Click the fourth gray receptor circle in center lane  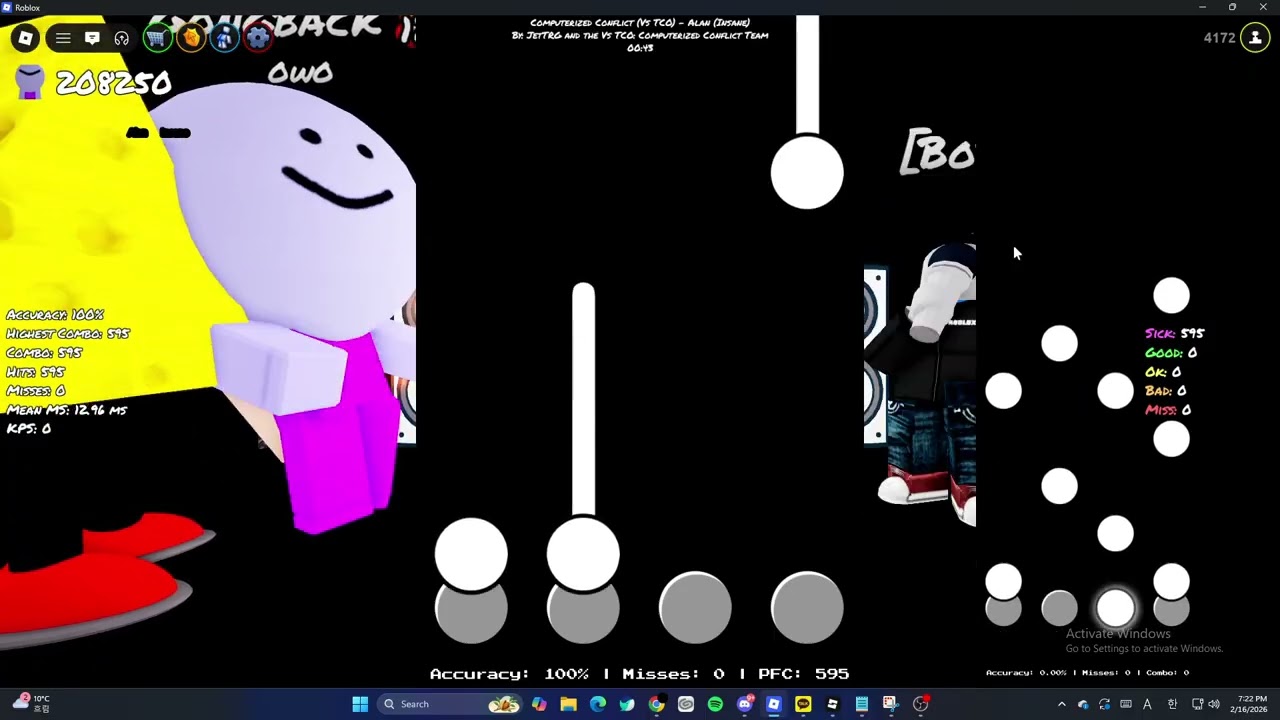807,608
